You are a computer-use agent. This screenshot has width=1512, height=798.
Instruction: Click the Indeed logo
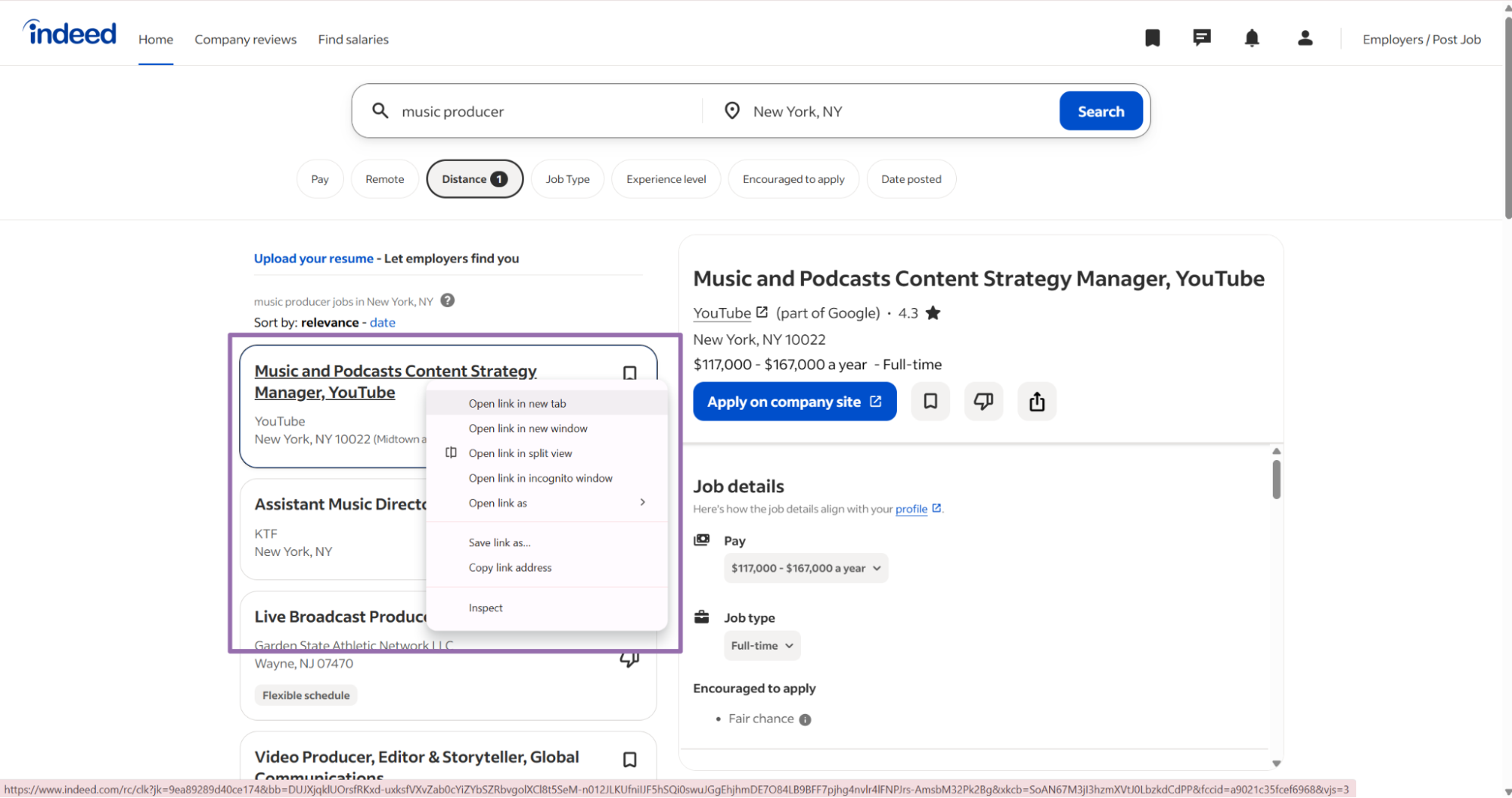point(70,33)
